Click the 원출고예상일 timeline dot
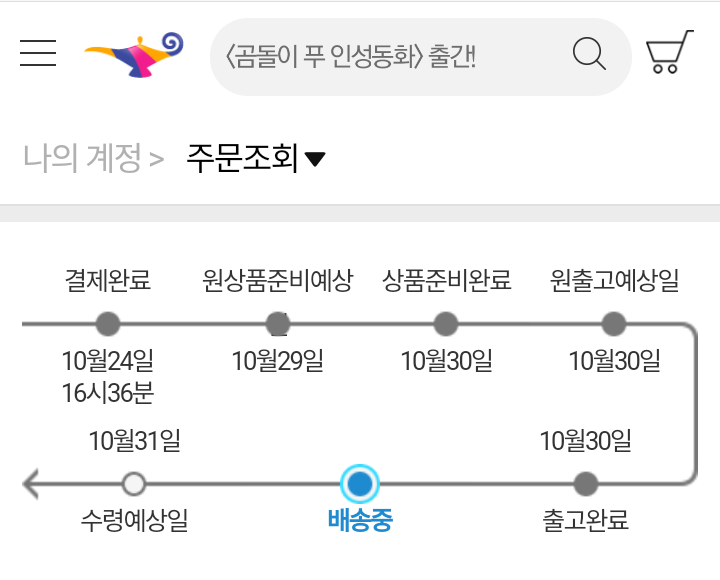This screenshot has width=720, height=580. coord(614,324)
